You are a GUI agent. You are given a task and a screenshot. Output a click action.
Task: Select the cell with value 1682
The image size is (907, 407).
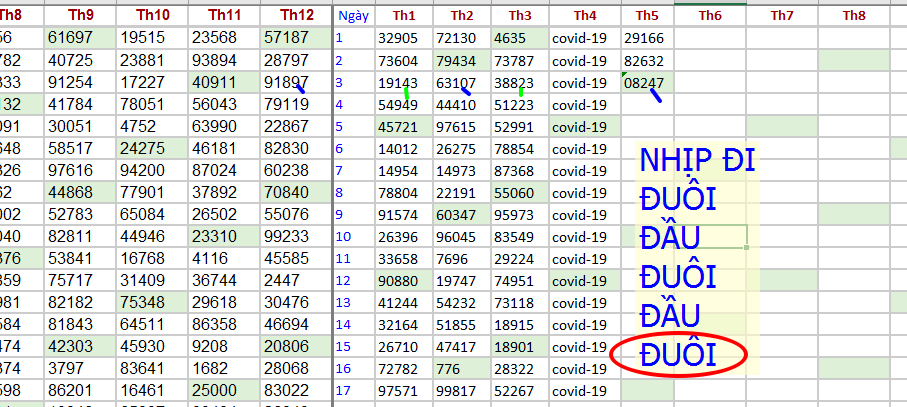[x=224, y=368]
